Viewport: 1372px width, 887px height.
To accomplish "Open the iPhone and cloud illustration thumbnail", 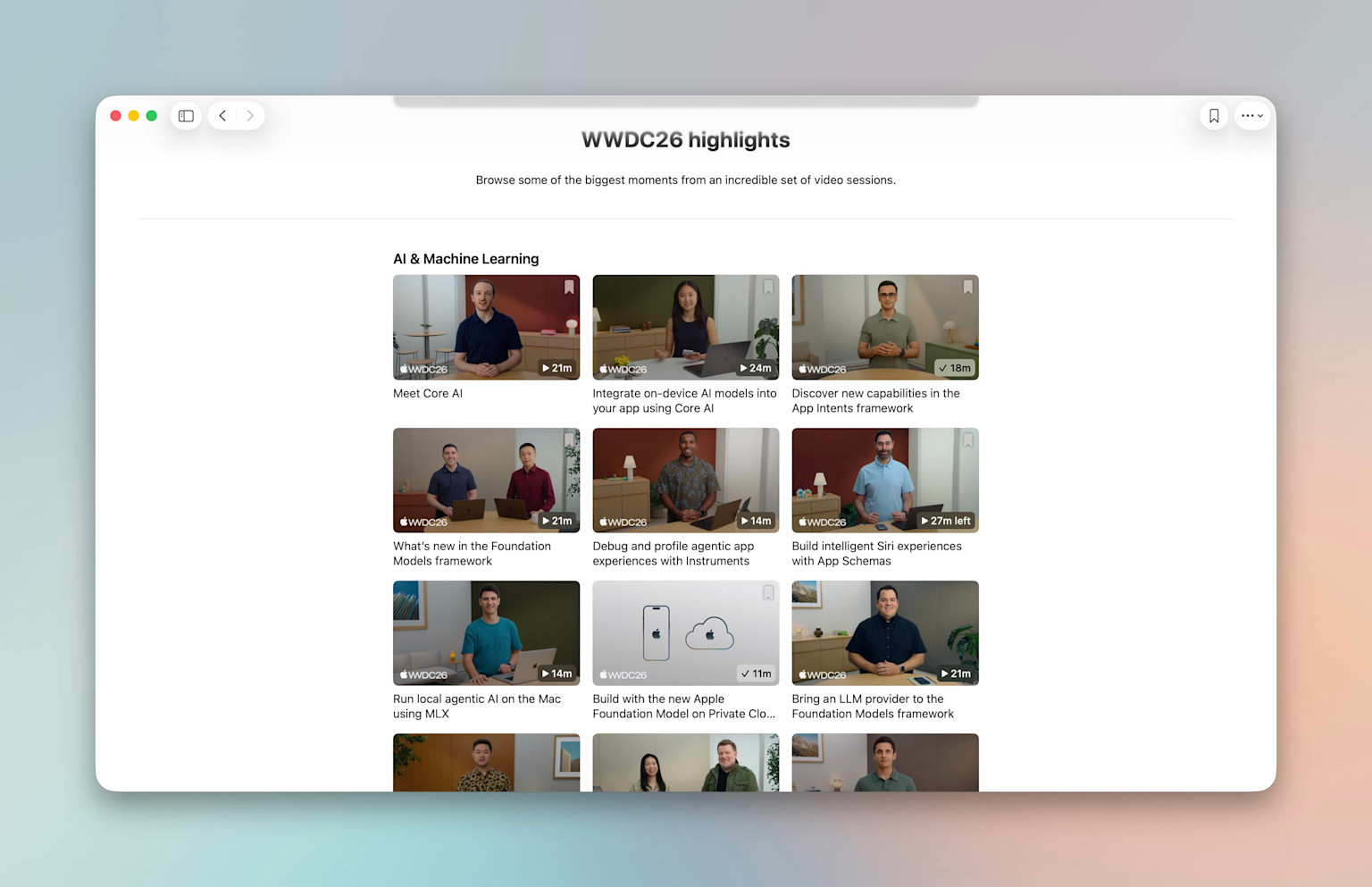I will coord(685,632).
